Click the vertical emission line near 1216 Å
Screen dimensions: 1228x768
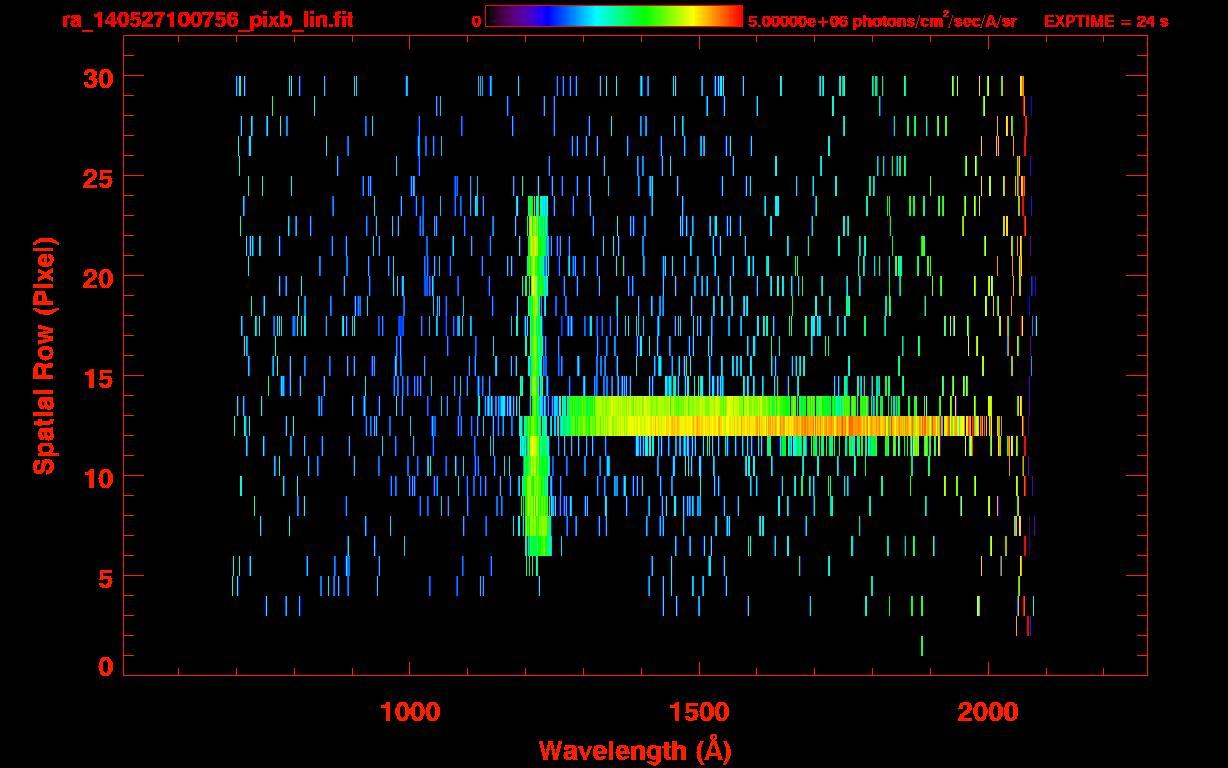click(x=537, y=375)
